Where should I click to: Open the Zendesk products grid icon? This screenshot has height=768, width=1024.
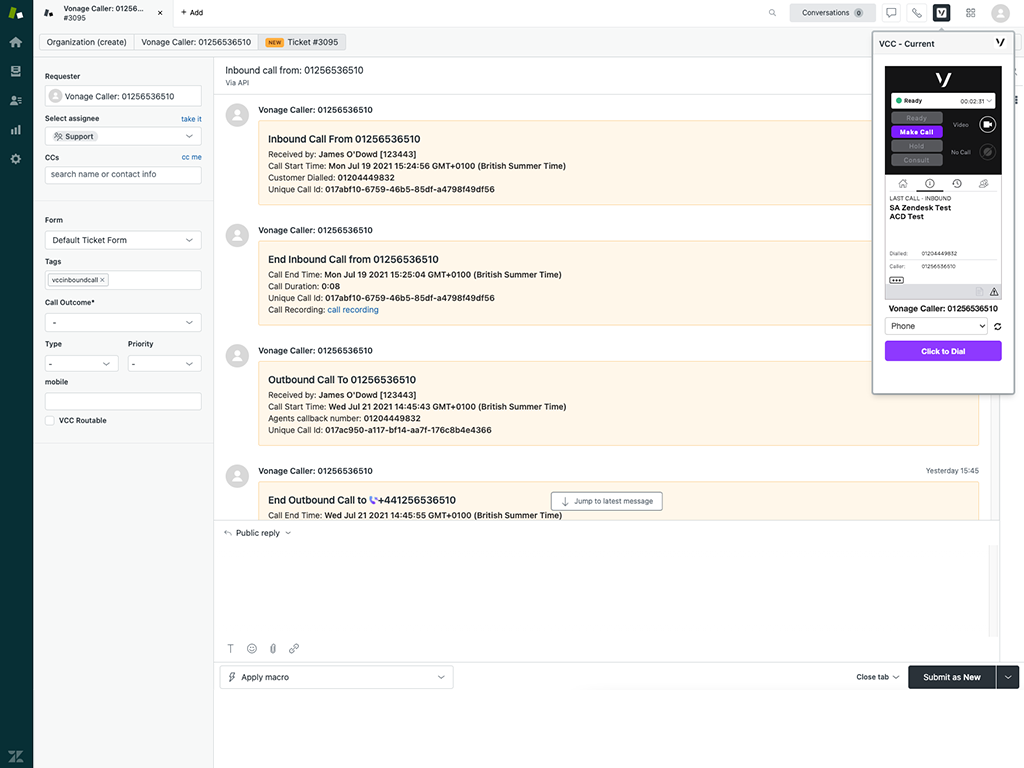click(x=970, y=12)
